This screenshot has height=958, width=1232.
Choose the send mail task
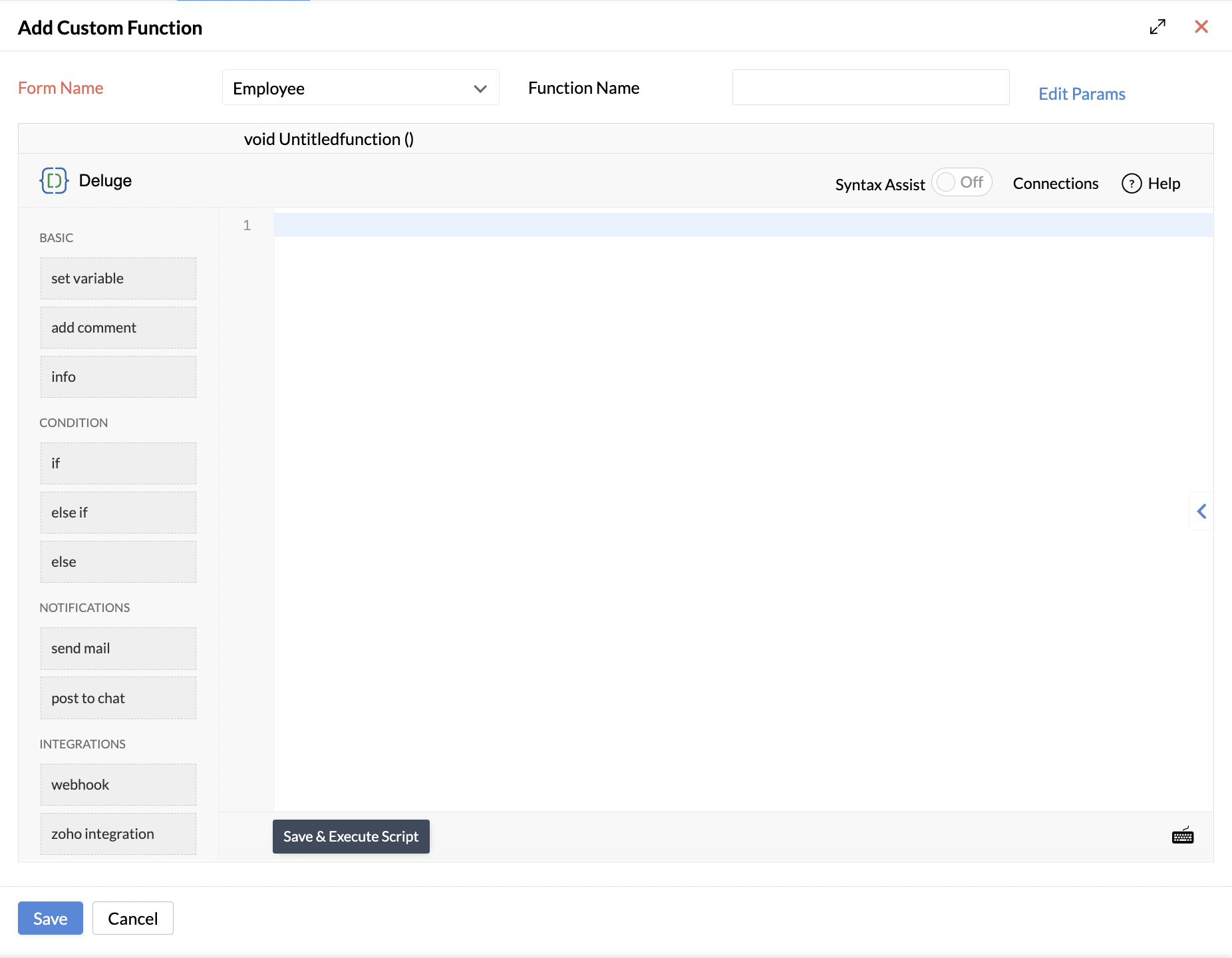(118, 649)
